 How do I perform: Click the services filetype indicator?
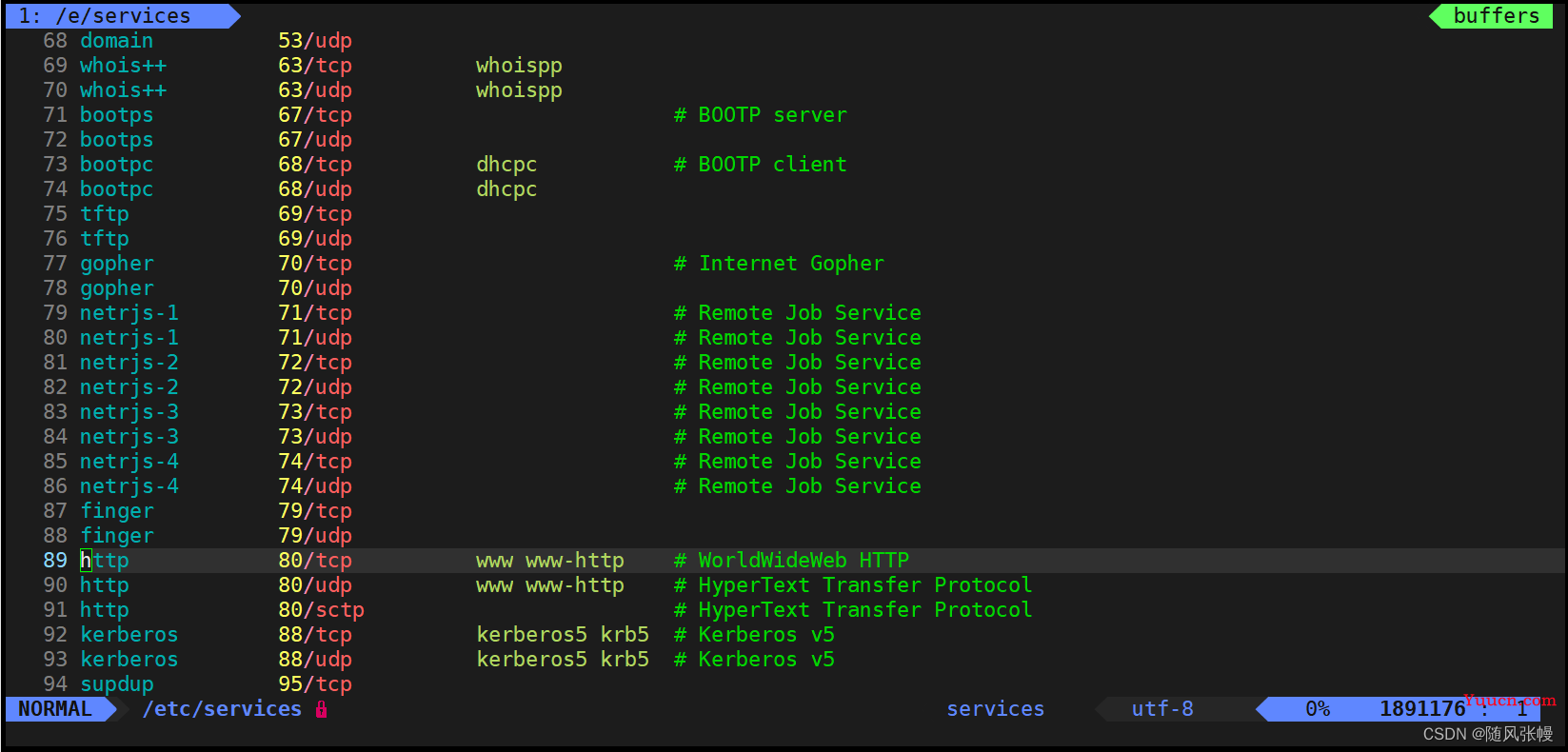(995, 709)
